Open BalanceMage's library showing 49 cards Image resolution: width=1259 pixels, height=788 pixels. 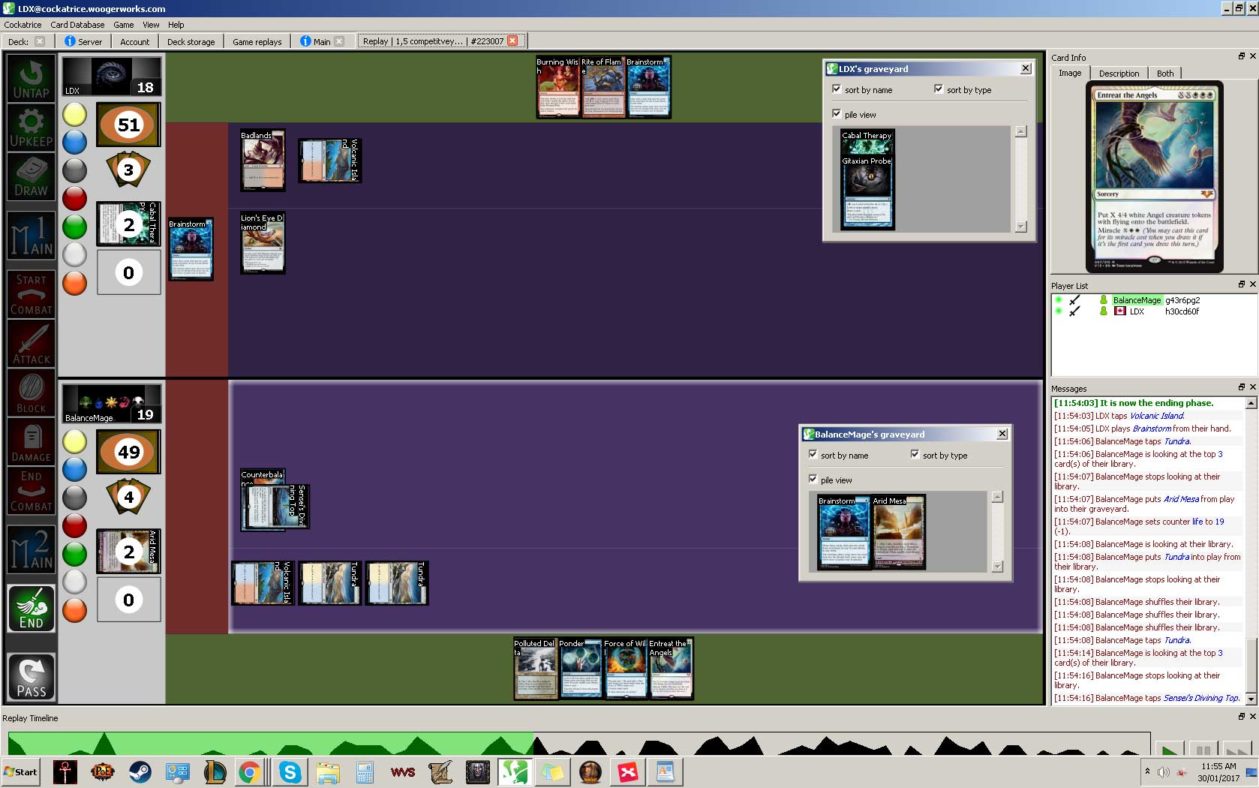(x=128, y=452)
